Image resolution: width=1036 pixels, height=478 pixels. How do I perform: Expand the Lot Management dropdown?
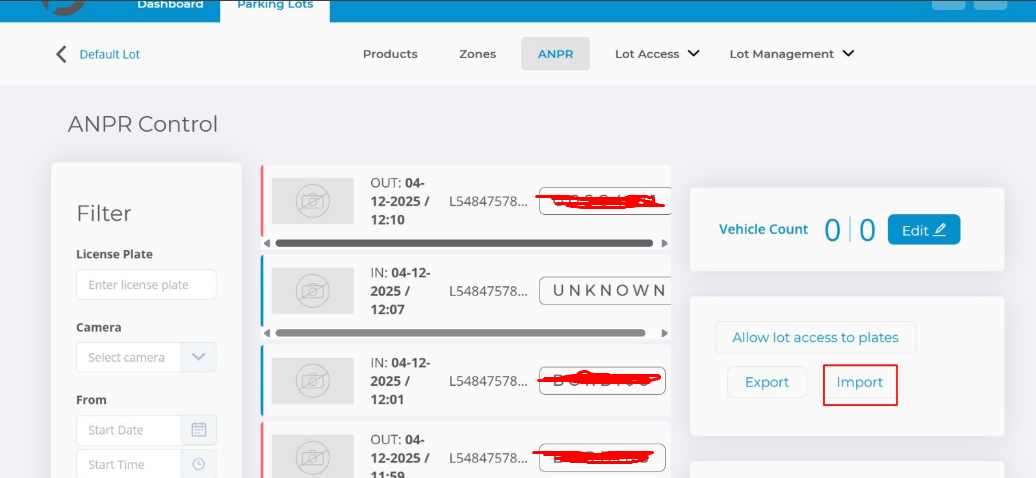tap(791, 54)
